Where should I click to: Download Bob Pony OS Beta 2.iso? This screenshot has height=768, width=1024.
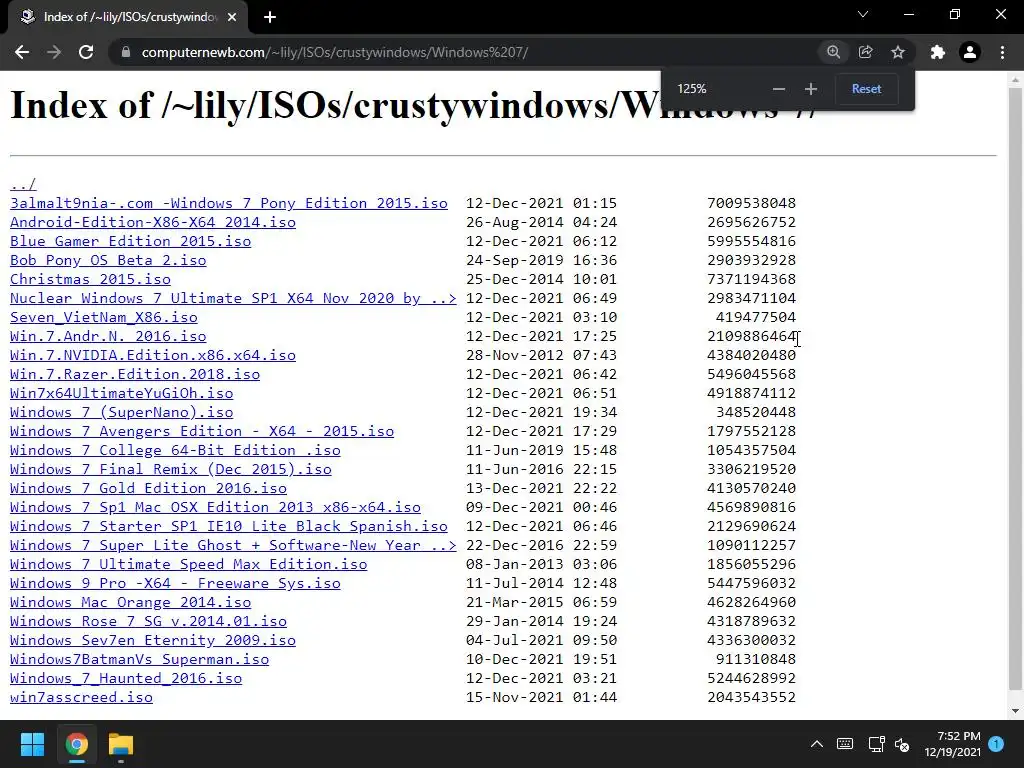(108, 260)
